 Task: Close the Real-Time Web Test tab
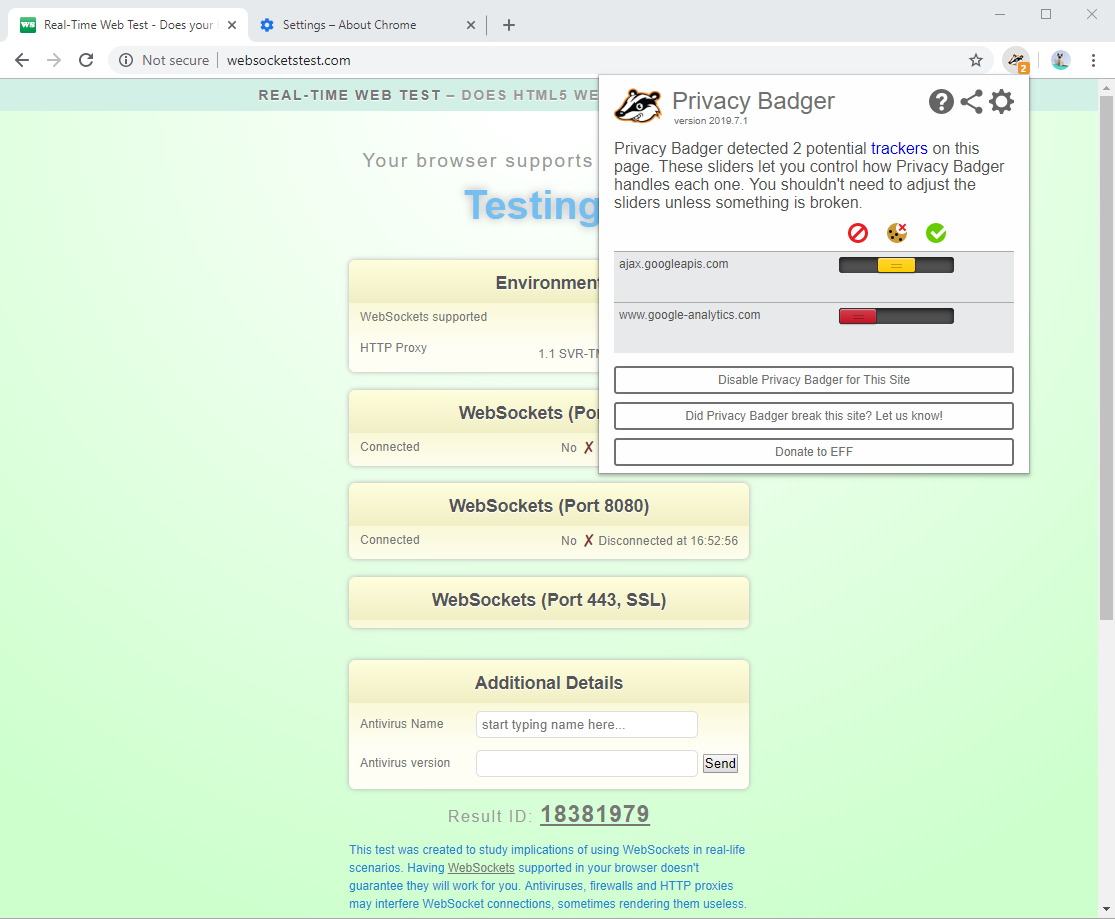[x=232, y=25]
